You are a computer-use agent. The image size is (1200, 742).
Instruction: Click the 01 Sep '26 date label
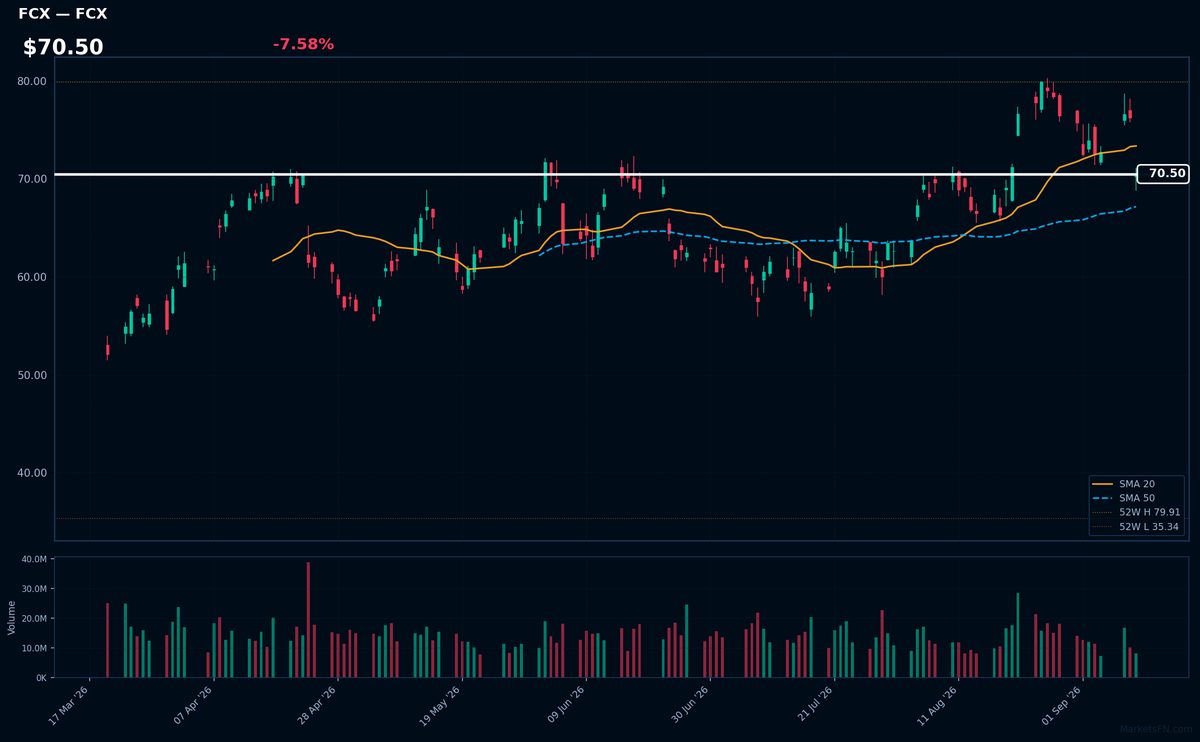point(1061,704)
